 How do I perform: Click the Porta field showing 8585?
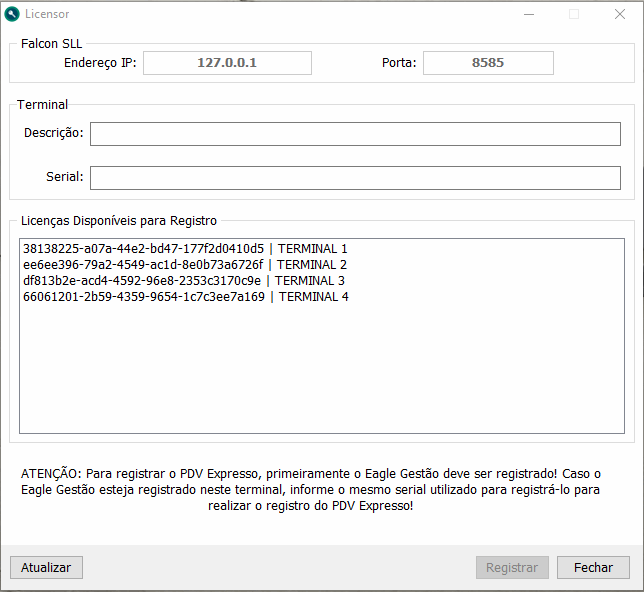[488, 63]
